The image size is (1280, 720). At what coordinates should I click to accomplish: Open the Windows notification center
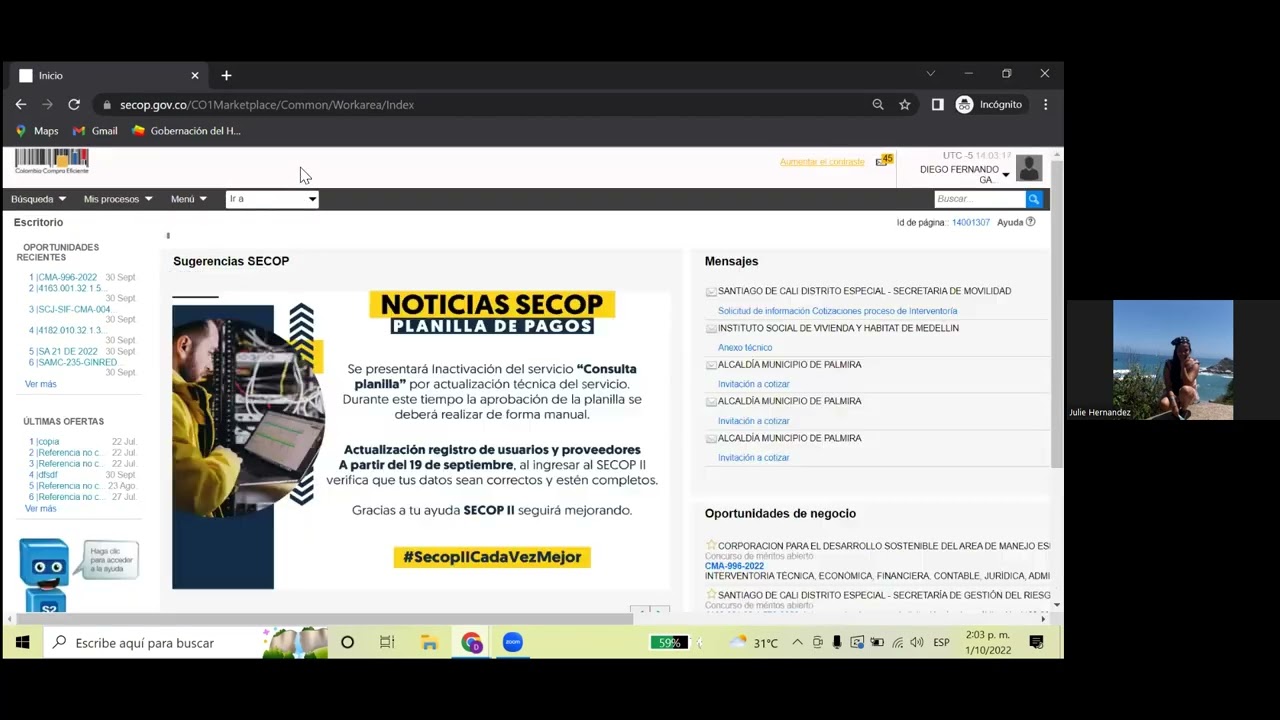[x=1037, y=642]
